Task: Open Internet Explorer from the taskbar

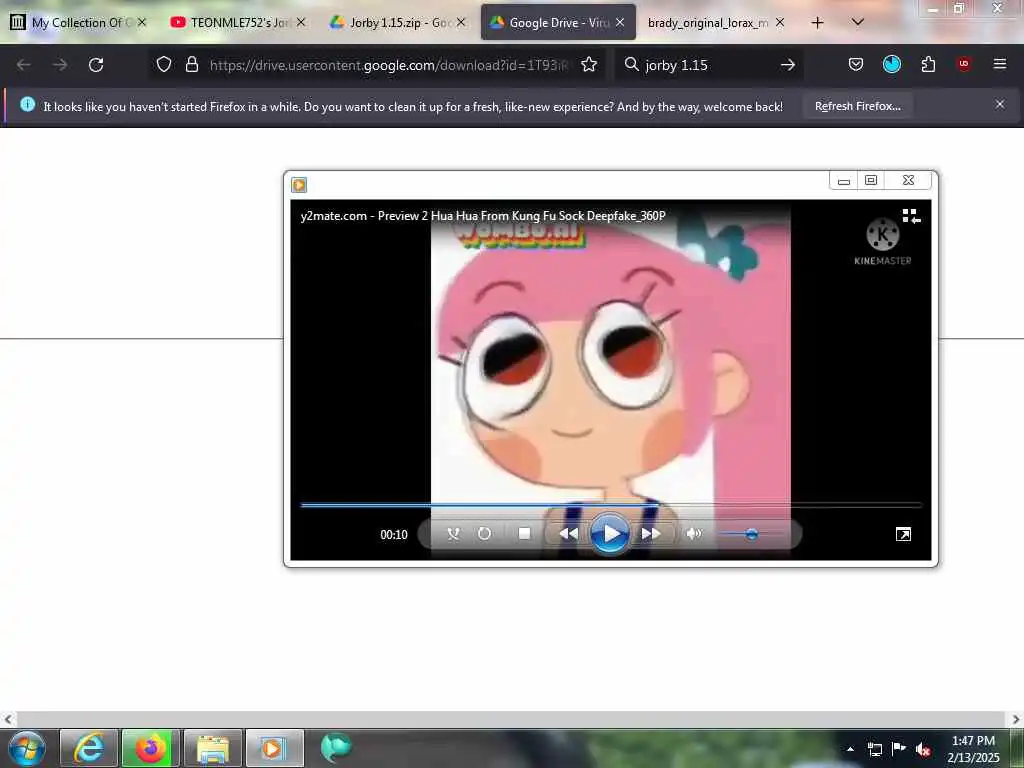Action: 89,748
